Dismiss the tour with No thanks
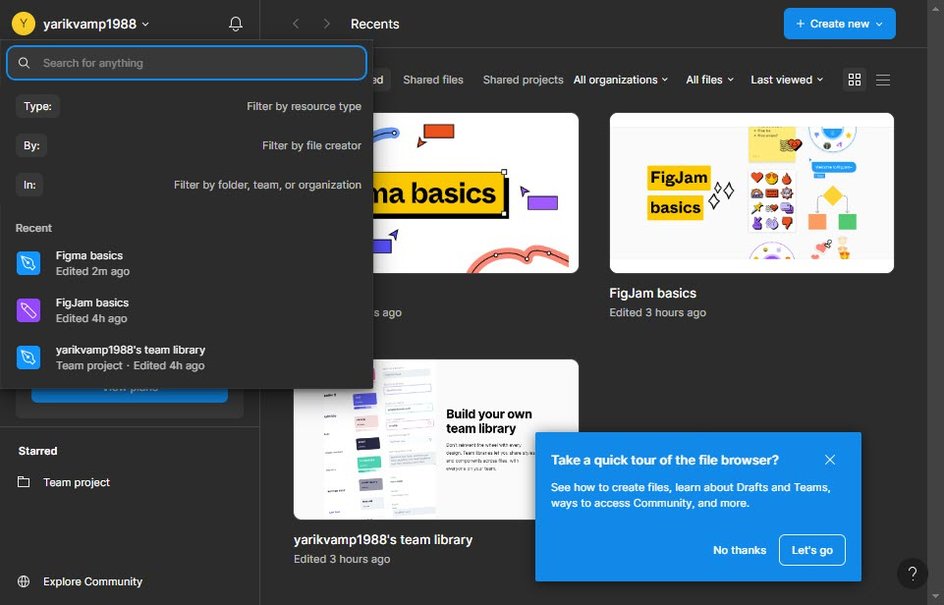 tap(739, 550)
